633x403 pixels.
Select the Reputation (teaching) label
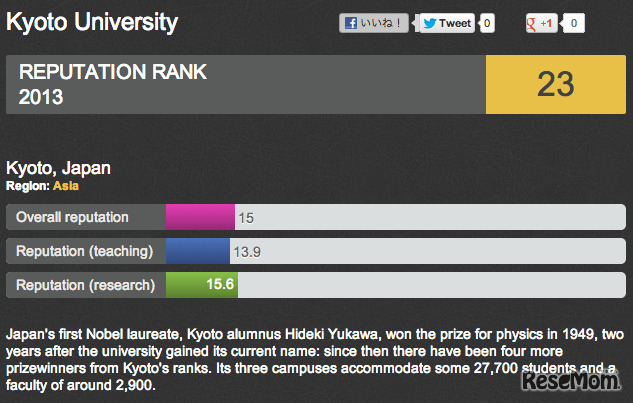(84, 251)
